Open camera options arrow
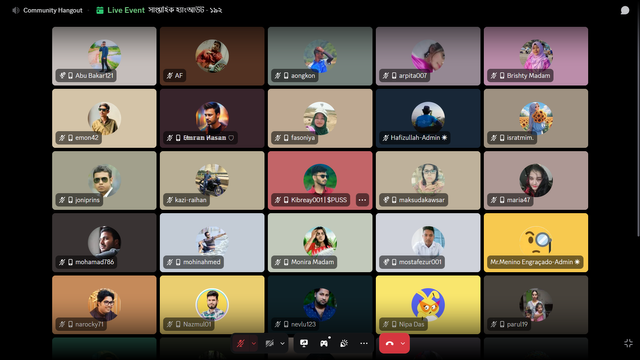This screenshot has width=640, height=360. [x=282, y=344]
